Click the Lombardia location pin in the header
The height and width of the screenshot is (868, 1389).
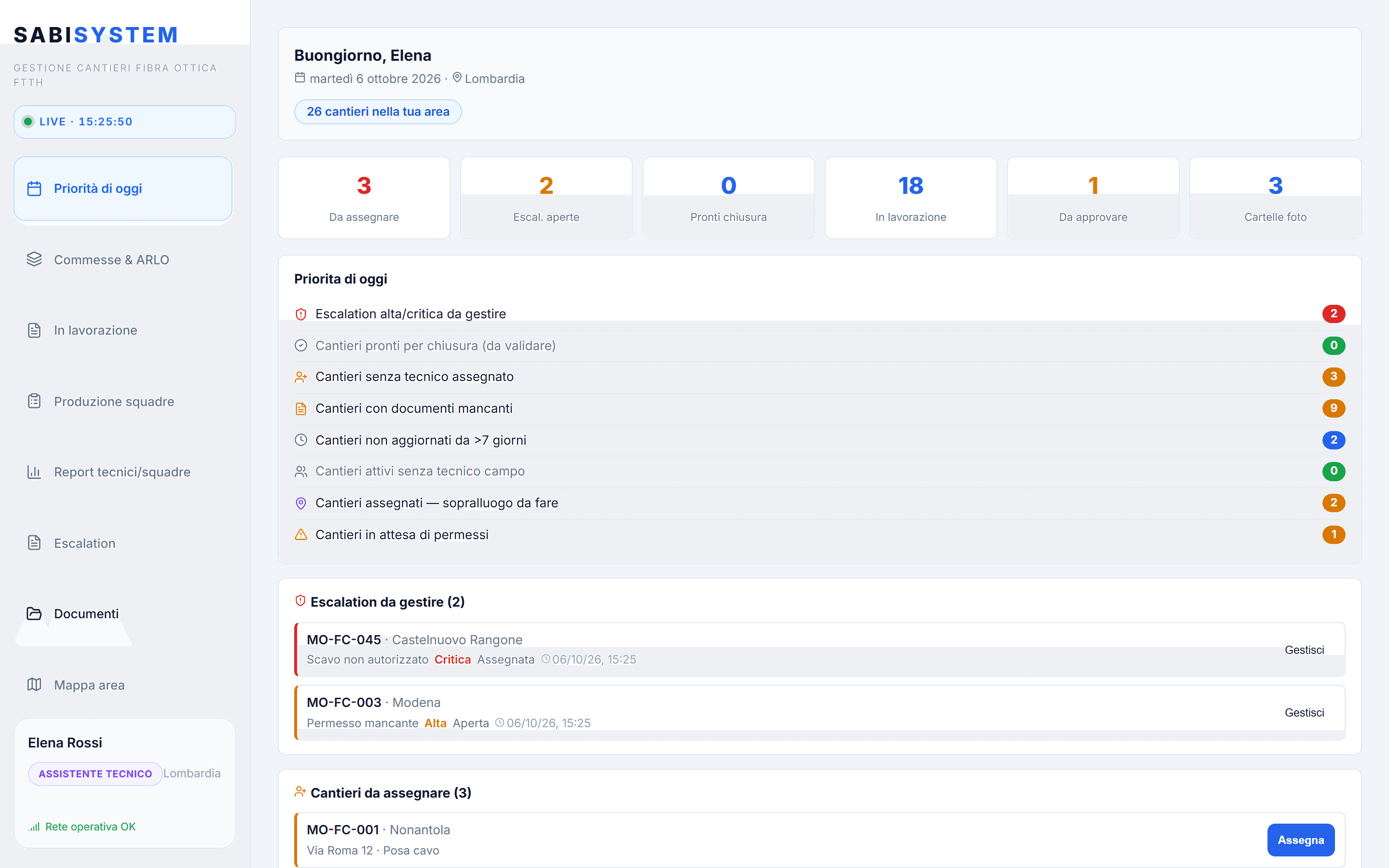click(457, 78)
